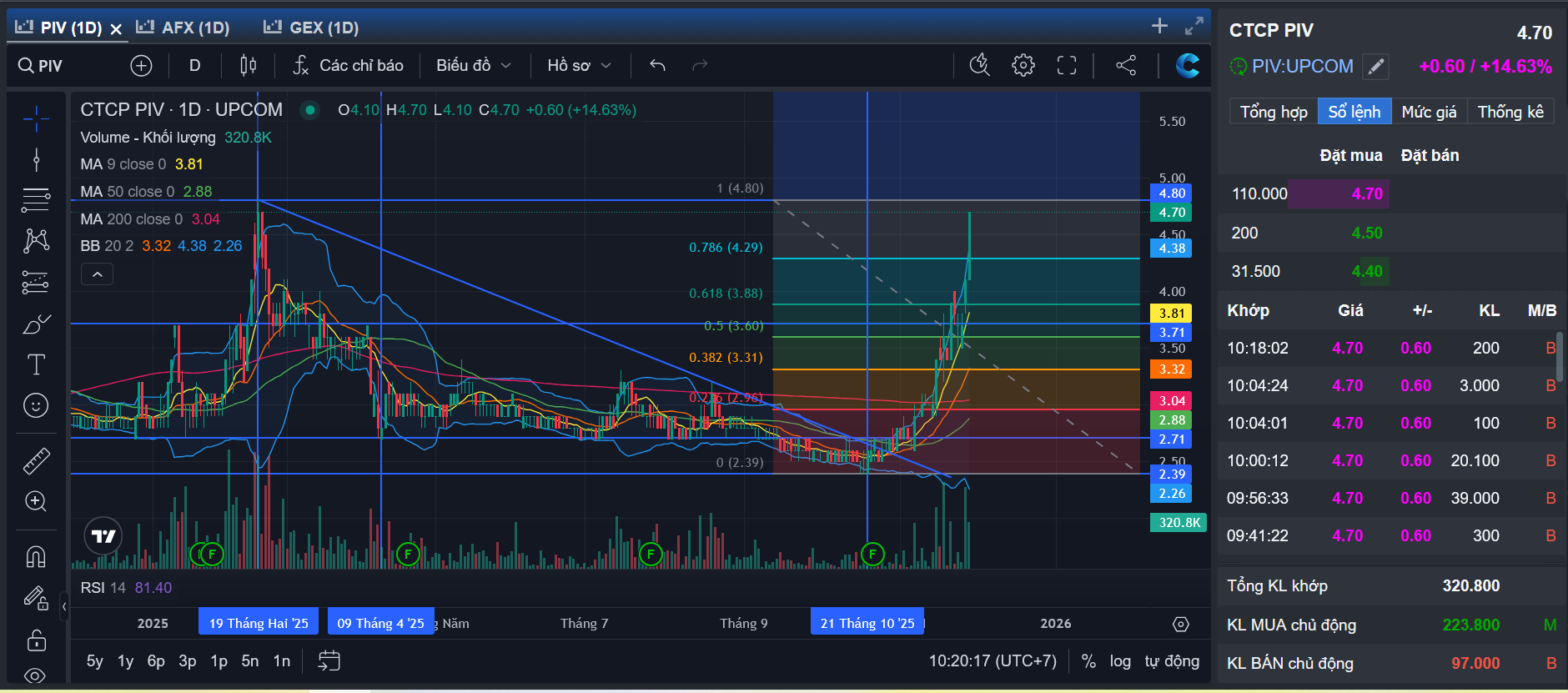Click the TradingView logo on chart
1568x693 pixels.
(x=103, y=536)
